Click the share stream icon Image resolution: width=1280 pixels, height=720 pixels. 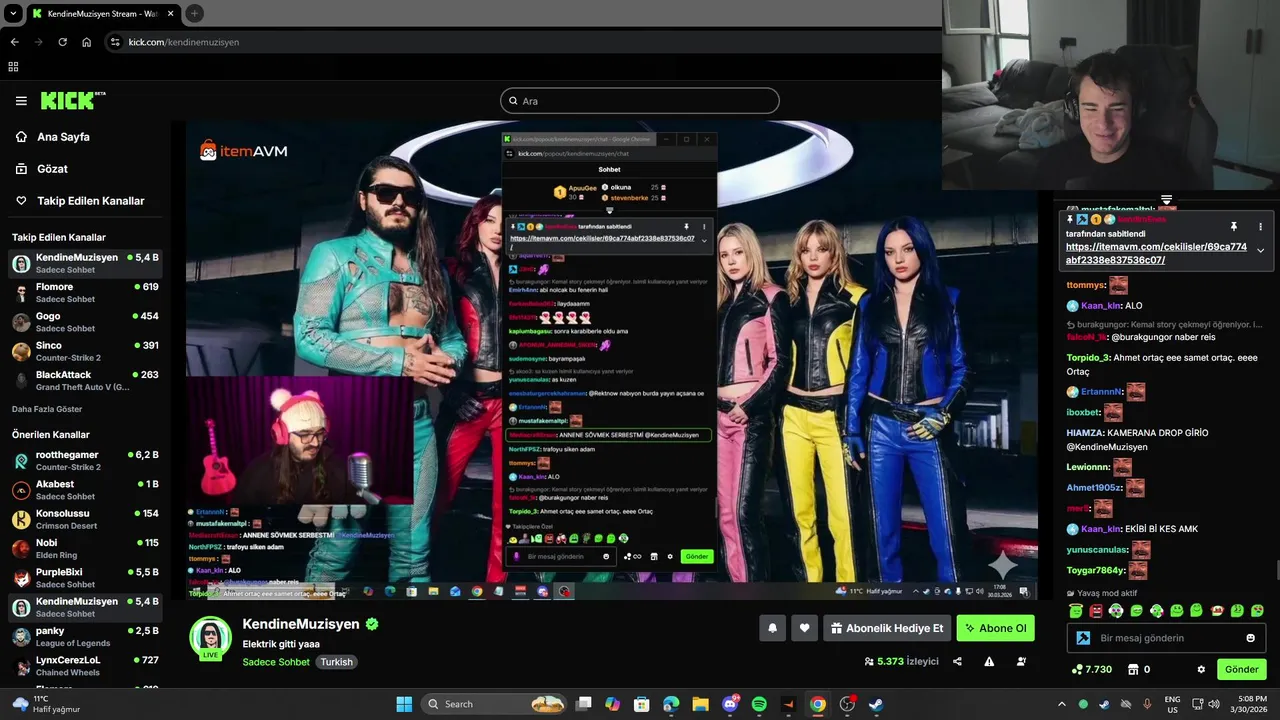(957, 661)
